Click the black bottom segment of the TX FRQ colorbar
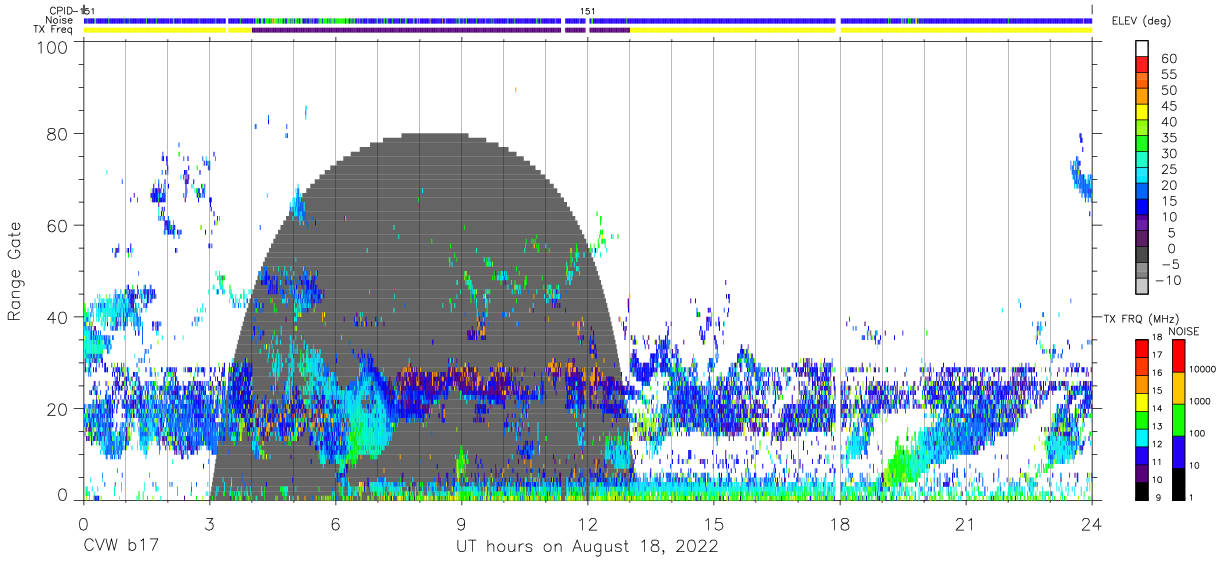Viewport: 1228px width, 567px height. [1141, 491]
